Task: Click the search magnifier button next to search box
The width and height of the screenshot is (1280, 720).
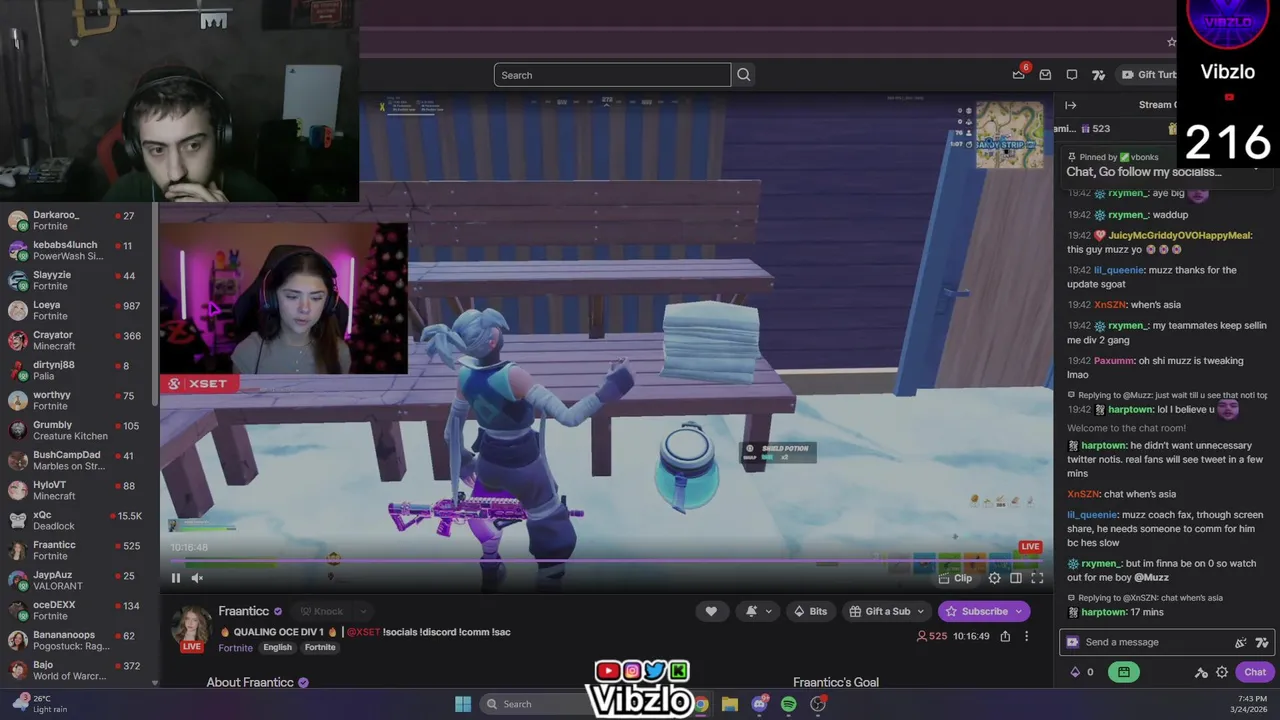Action: click(743, 75)
